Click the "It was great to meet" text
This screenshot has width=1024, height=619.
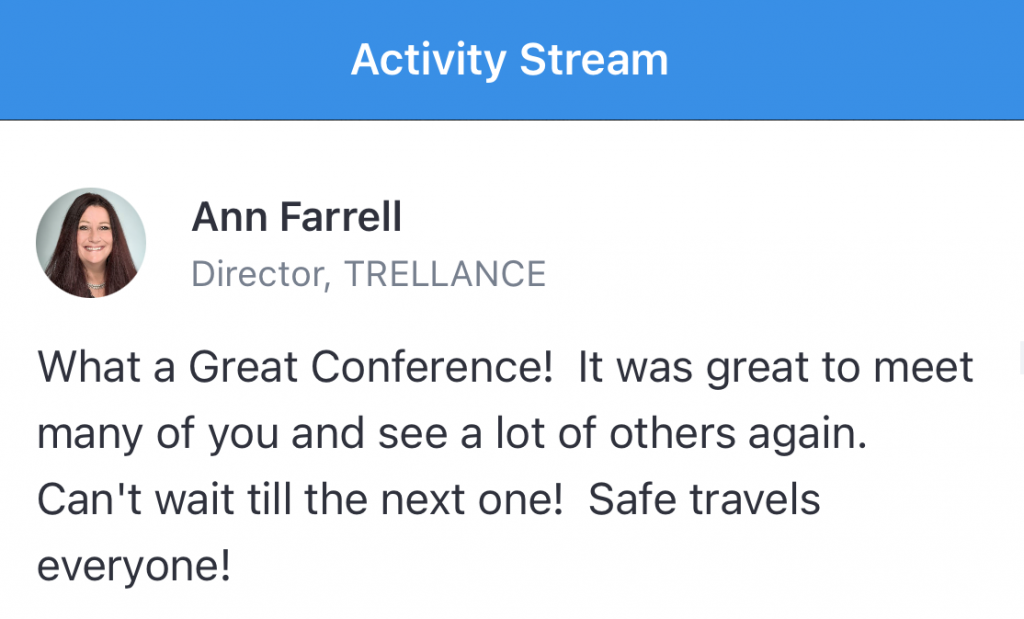point(775,368)
